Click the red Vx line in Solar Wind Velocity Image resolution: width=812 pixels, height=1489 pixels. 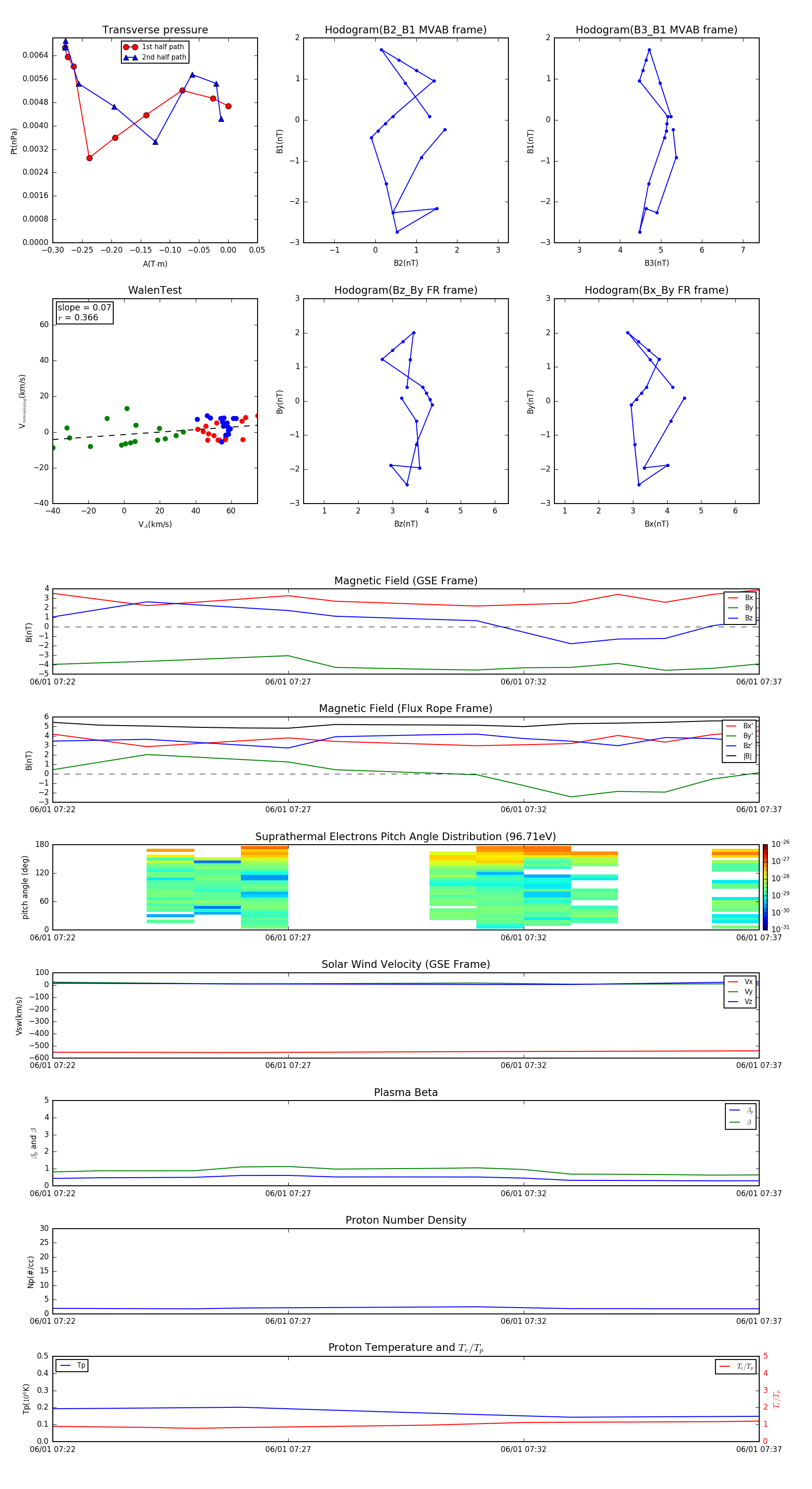(x=406, y=1052)
